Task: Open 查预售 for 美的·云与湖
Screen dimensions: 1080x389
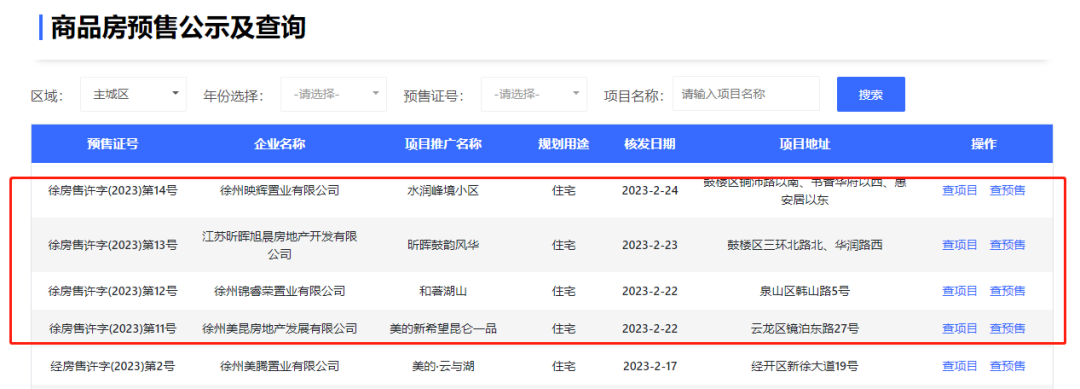Action: coord(1007,366)
